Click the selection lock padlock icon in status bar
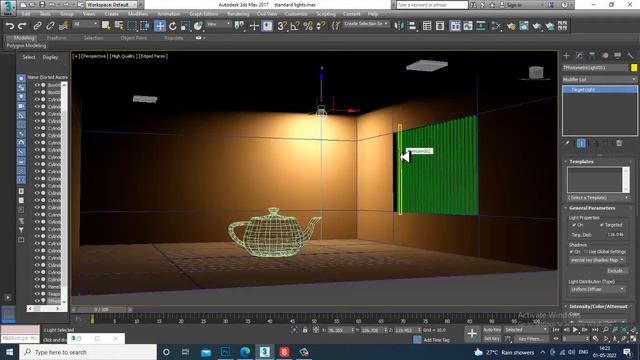 [305, 330]
